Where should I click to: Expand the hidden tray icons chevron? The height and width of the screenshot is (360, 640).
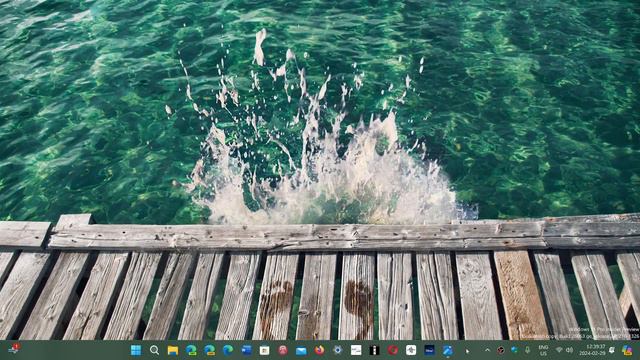pos(487,350)
